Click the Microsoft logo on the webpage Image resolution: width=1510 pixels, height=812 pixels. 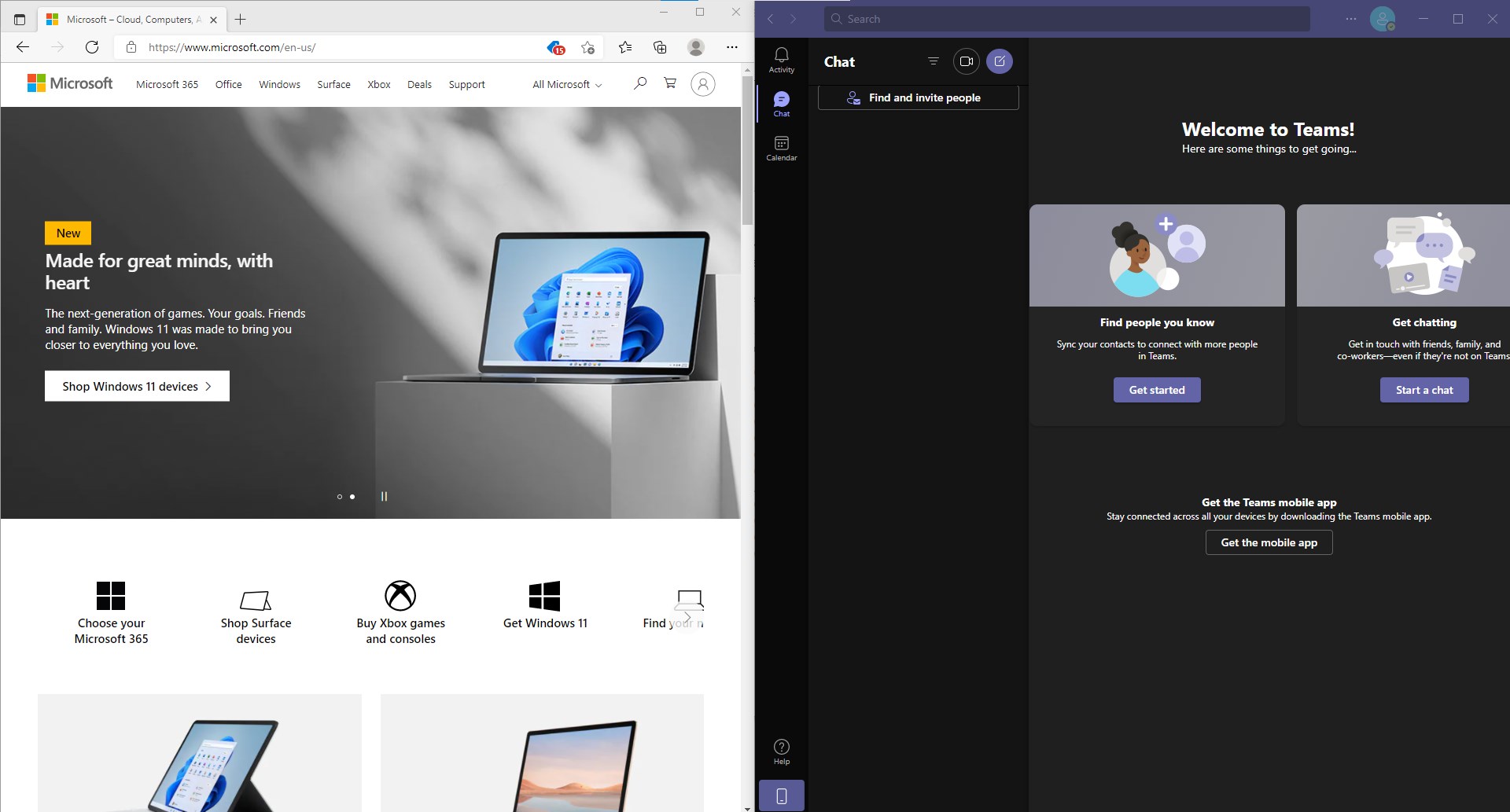point(70,83)
